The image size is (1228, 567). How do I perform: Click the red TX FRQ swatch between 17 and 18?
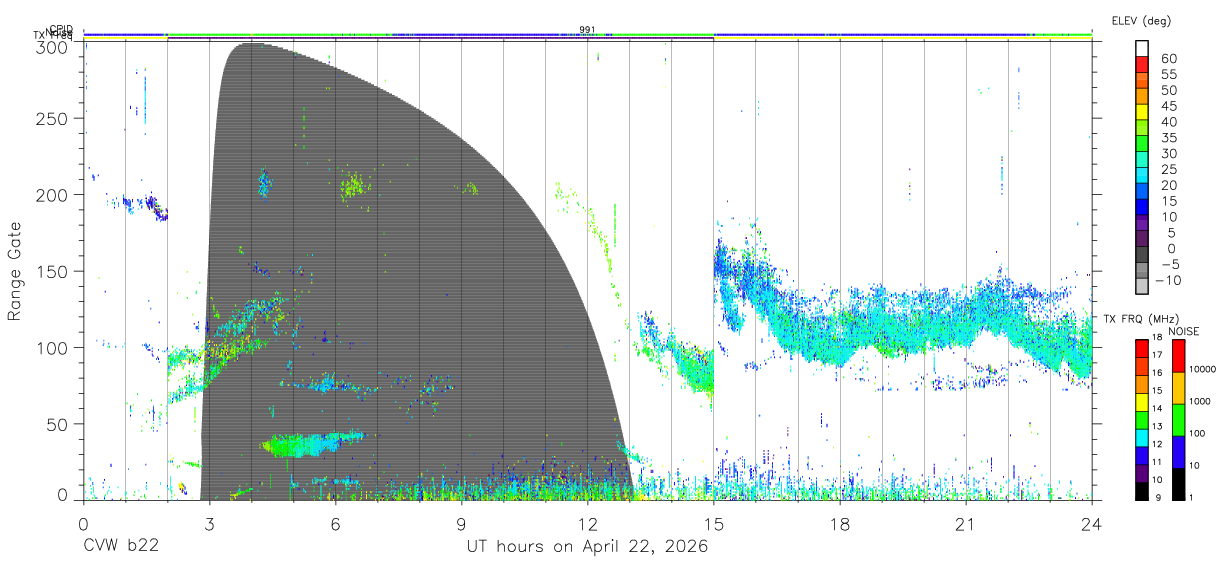point(1142,347)
